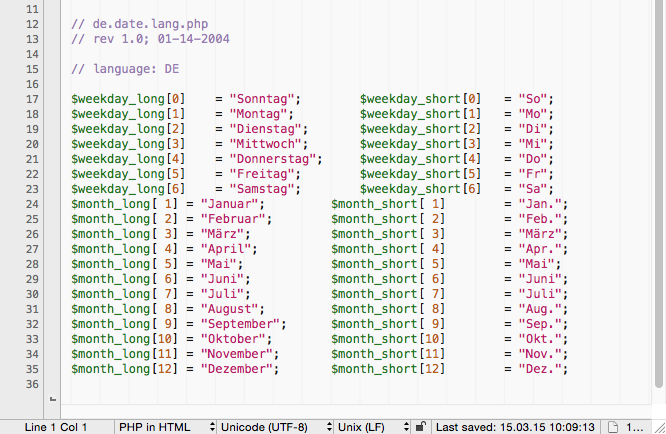
Task: Click the Line 1 Col 1 position indicator
Action: tap(55, 427)
